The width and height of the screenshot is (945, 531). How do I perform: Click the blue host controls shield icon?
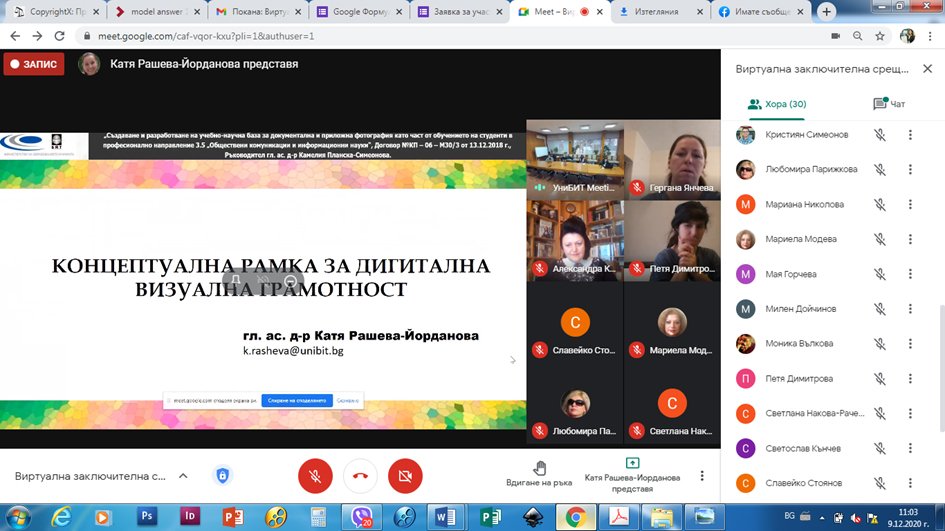223,476
